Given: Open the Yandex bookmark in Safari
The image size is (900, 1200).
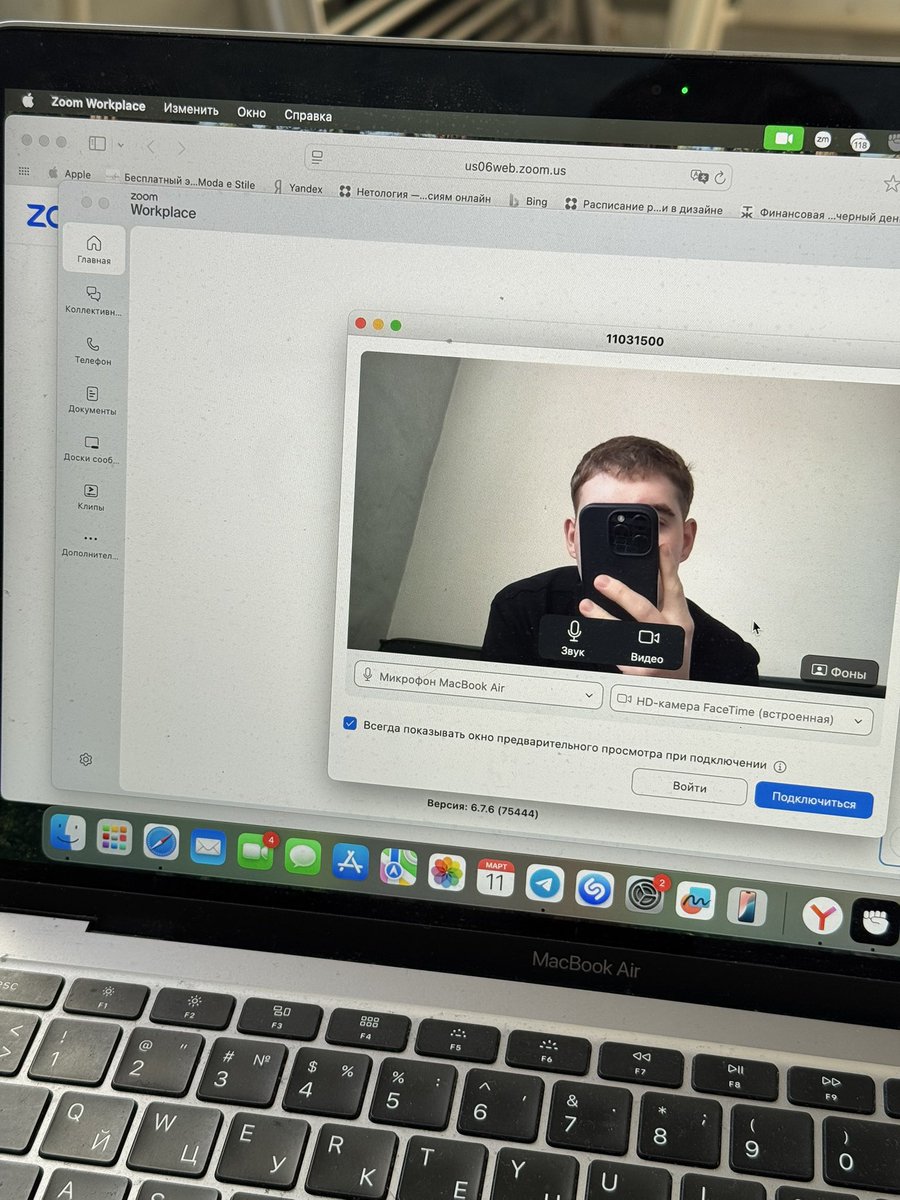Looking at the screenshot, I should coord(298,187).
